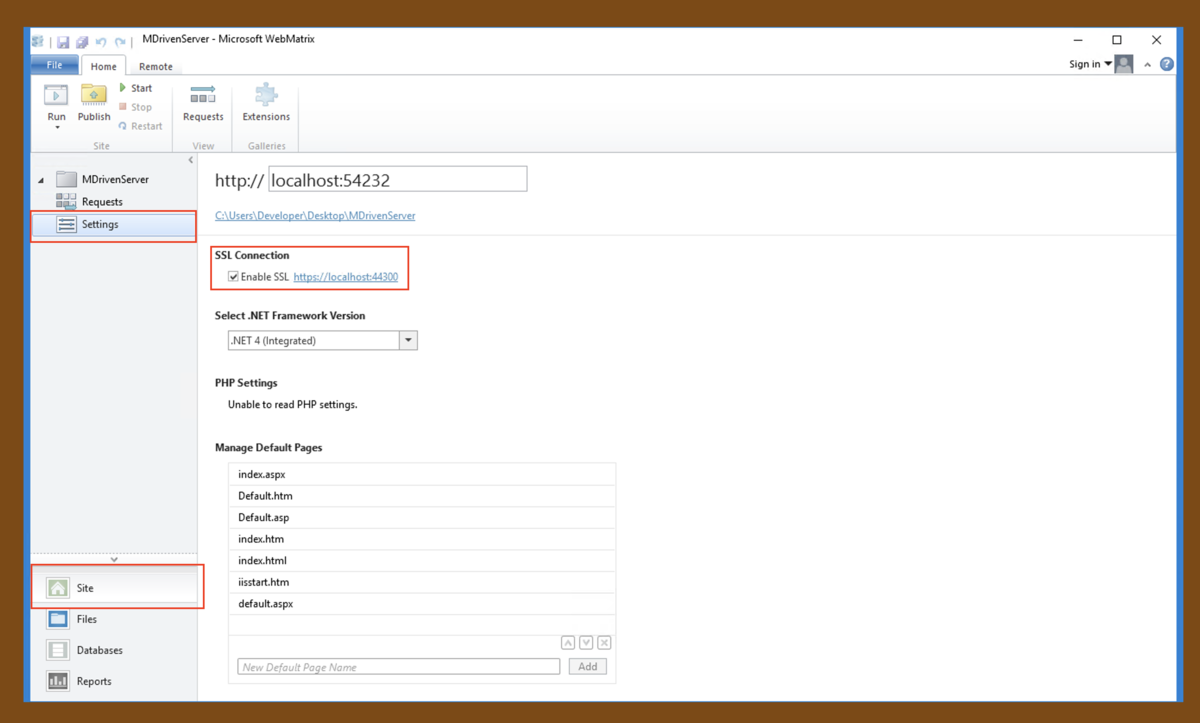Click the site URL field localhost:54232
The width and height of the screenshot is (1200, 723).
(397, 180)
